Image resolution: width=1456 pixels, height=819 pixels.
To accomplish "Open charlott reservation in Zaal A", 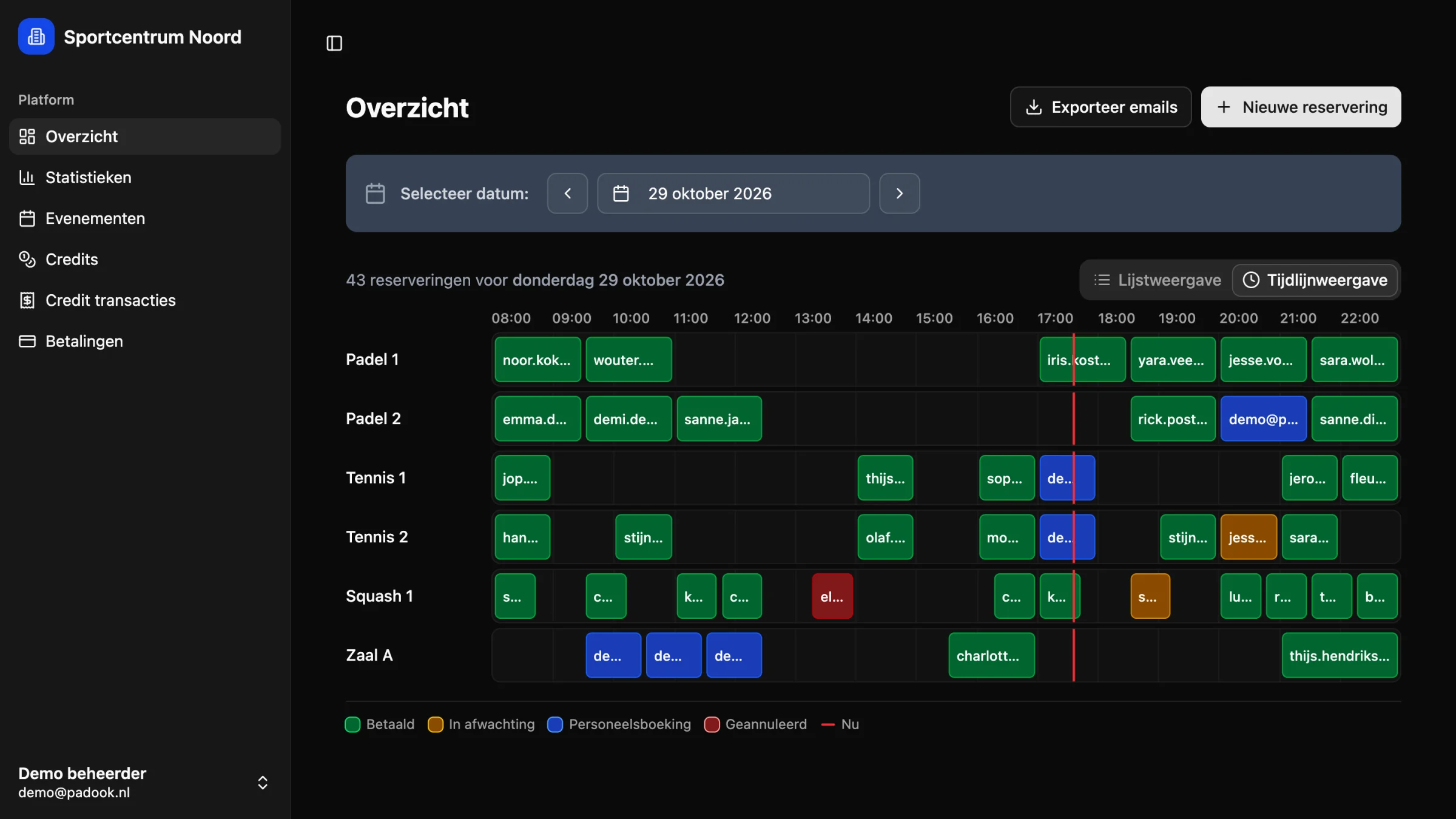I will coord(991,655).
